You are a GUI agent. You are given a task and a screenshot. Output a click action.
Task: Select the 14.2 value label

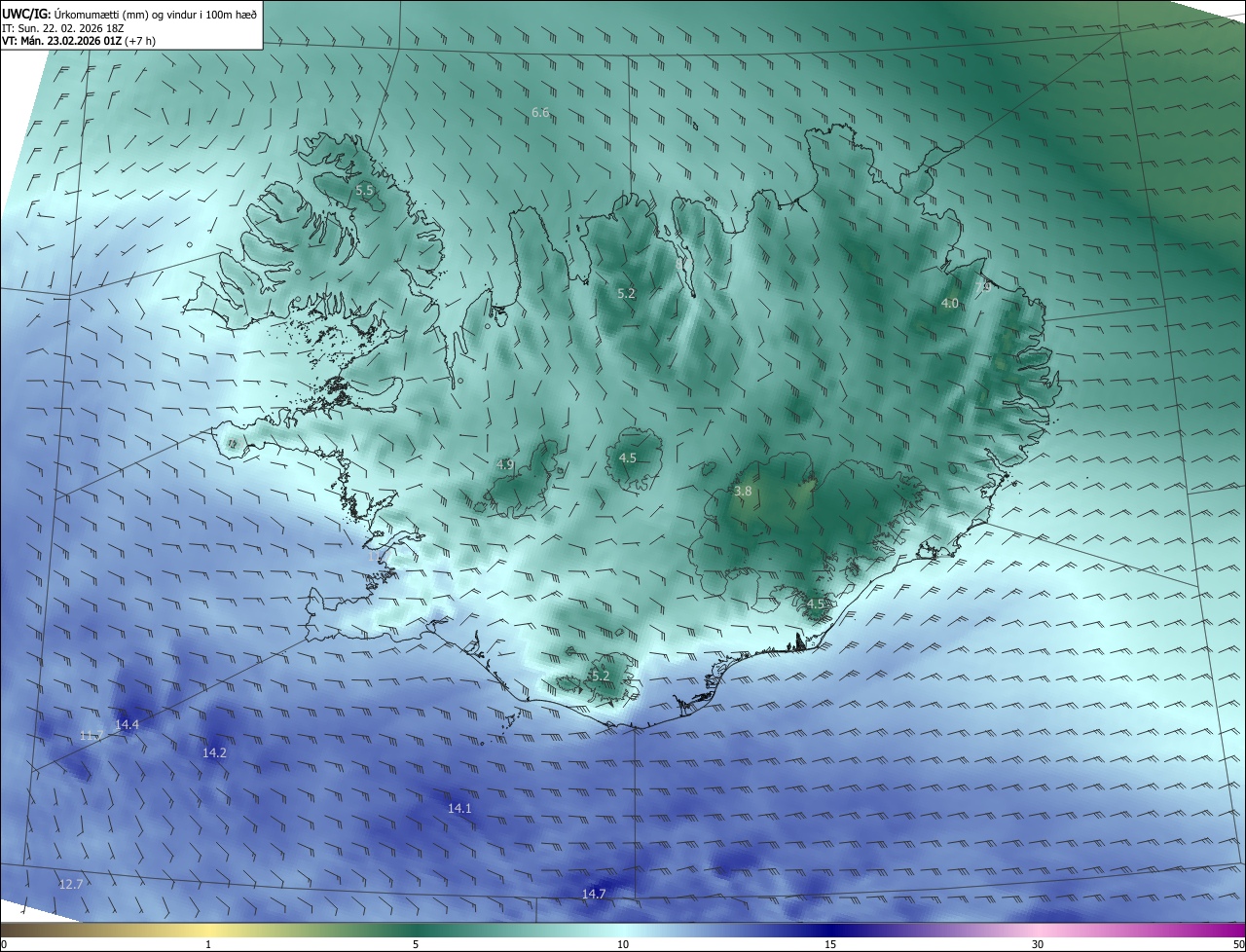point(214,753)
